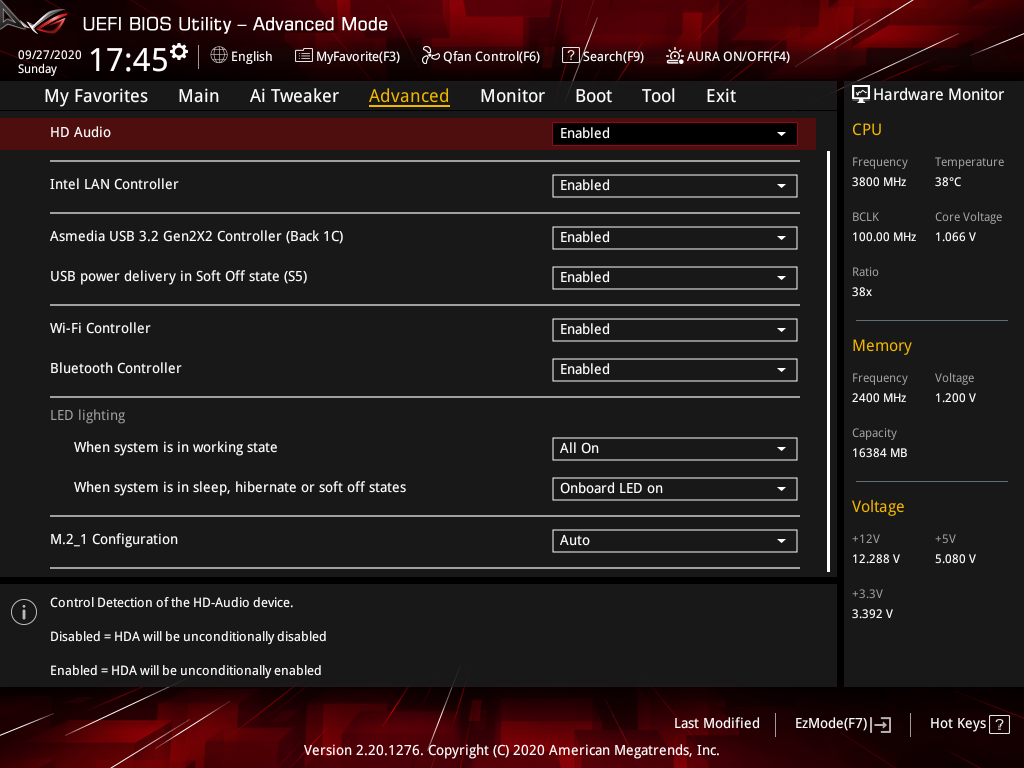The image size is (1024, 768).
Task: Select Bluetooth Controller label
Action: [116, 368]
